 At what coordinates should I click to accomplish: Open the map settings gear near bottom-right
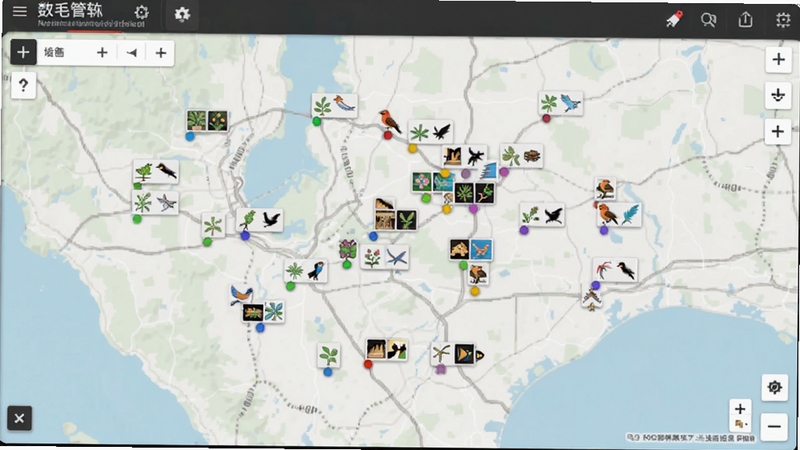(774, 387)
